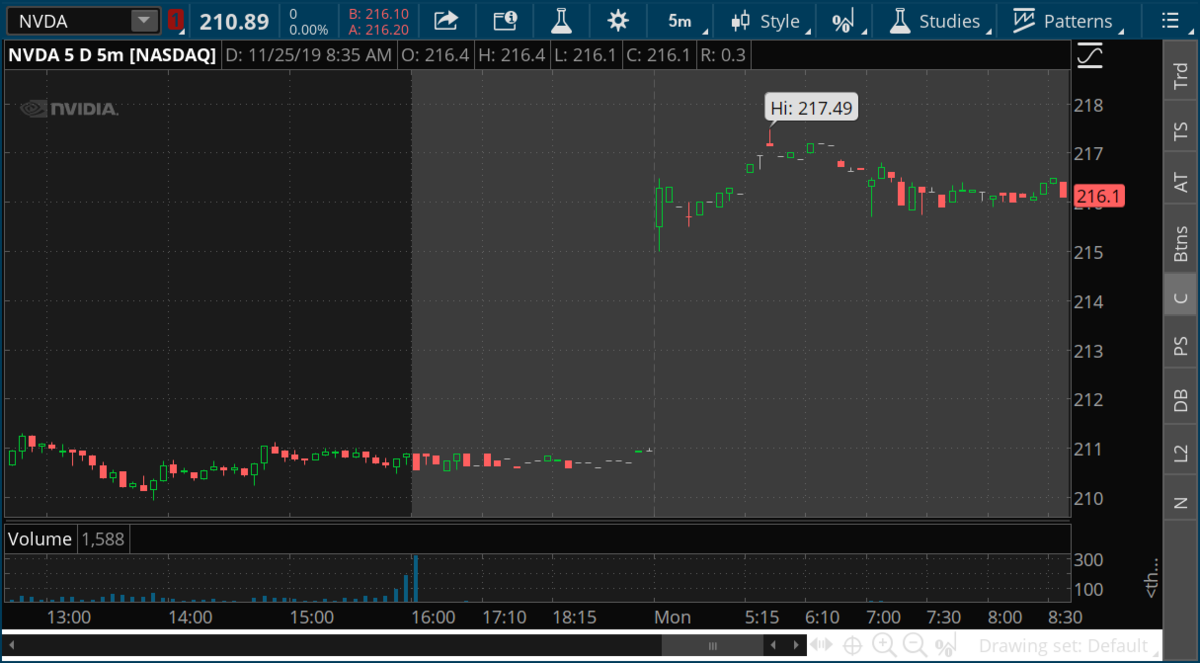
Task: Click the 0.00% change value in the toolbar
Action: tap(308, 30)
